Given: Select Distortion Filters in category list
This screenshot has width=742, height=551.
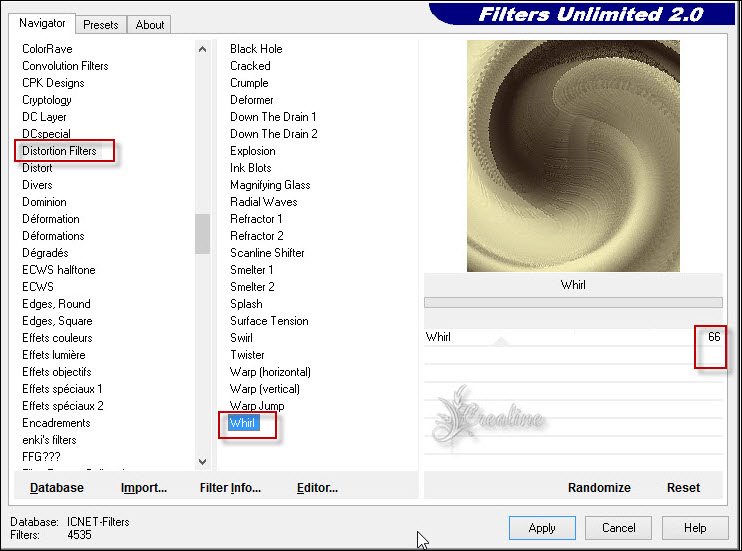Looking at the screenshot, I should click(x=60, y=151).
